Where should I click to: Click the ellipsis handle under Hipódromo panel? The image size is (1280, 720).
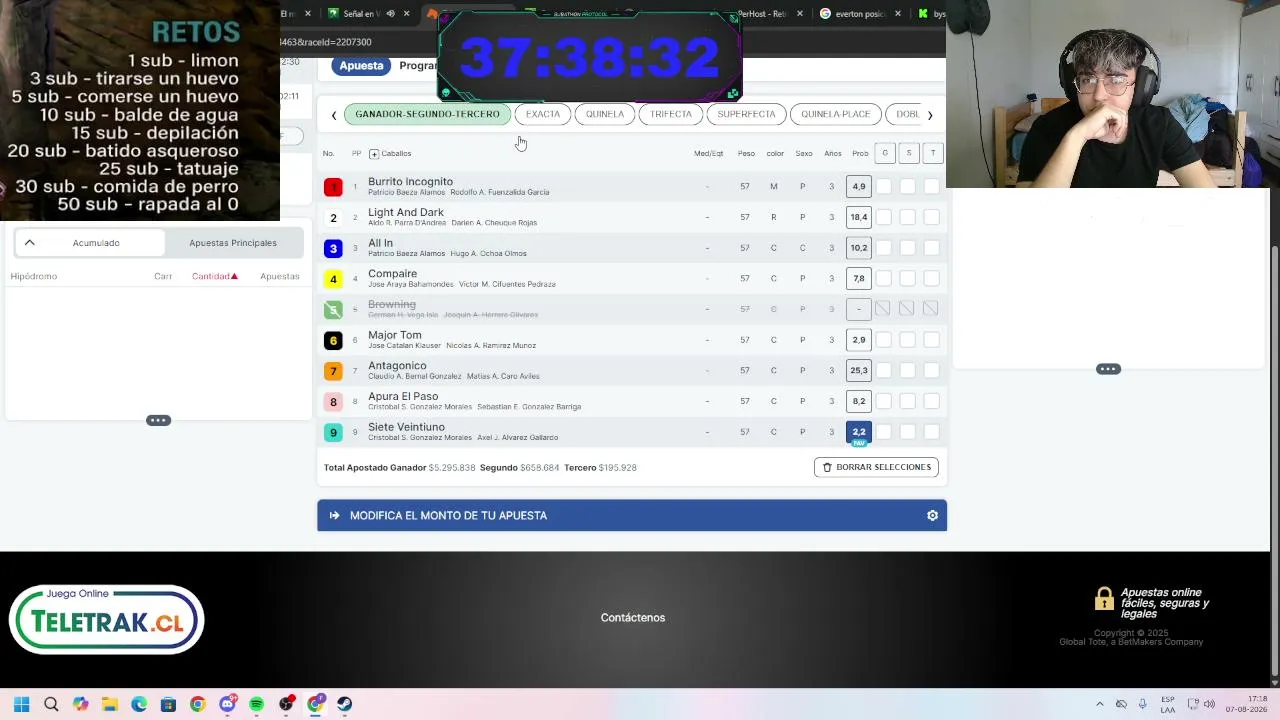(x=158, y=421)
